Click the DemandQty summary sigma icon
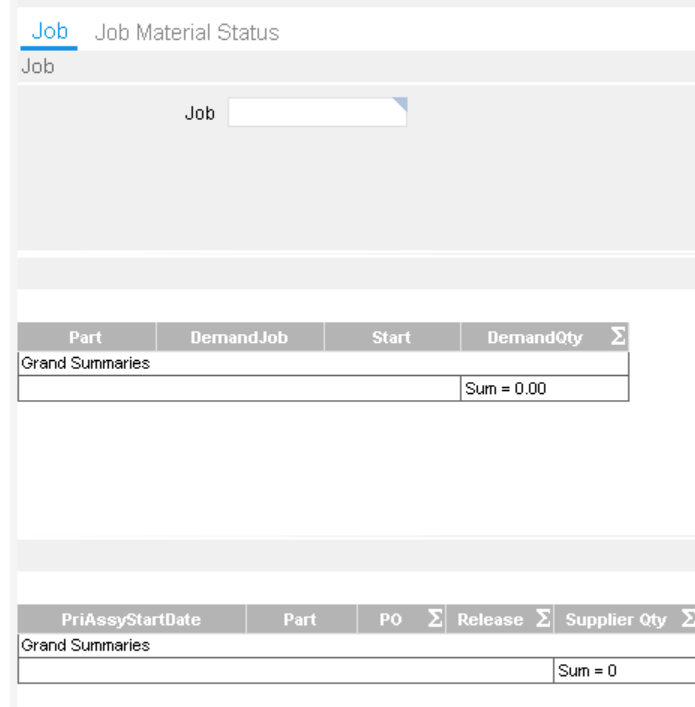 coord(618,338)
